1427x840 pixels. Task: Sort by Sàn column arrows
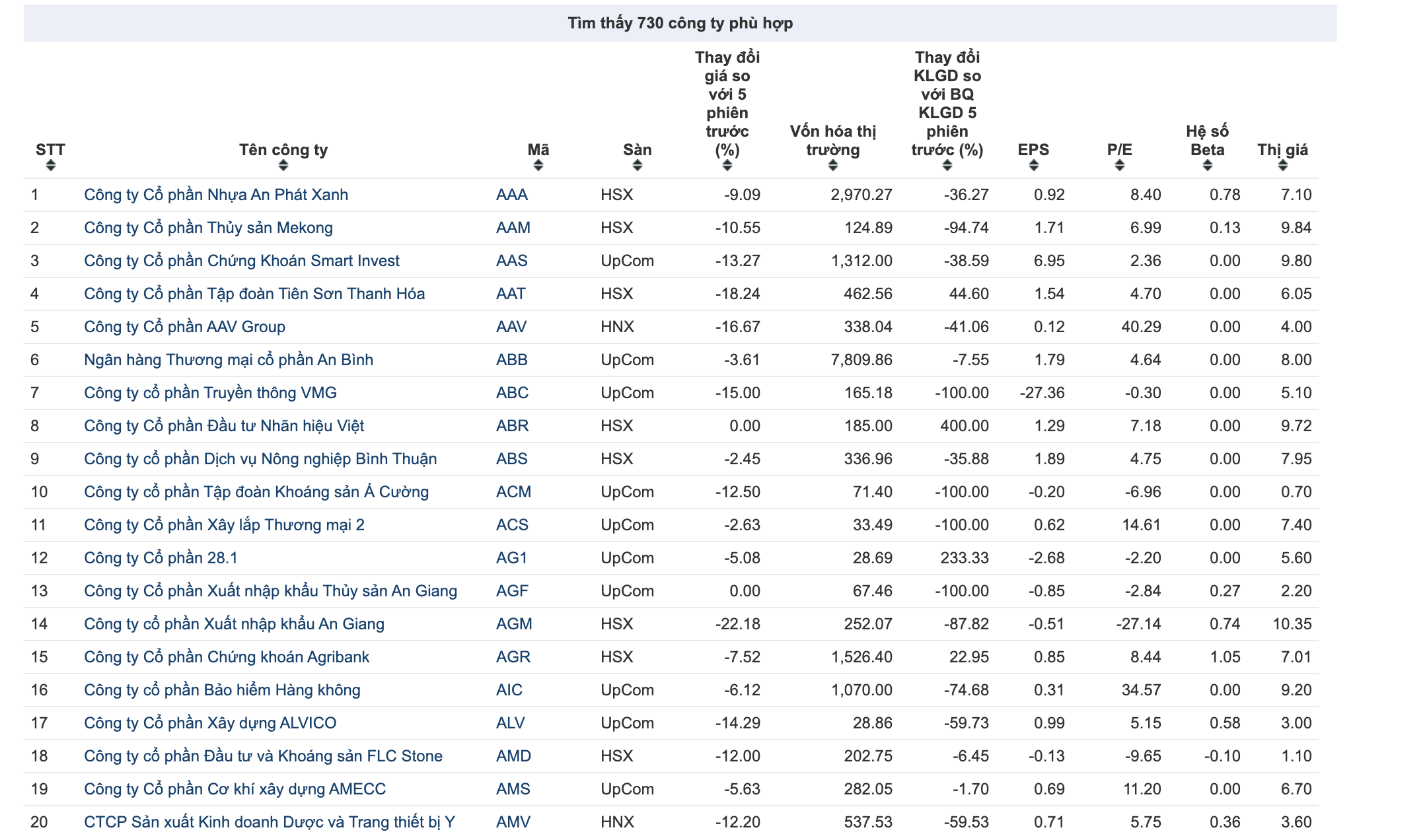[x=637, y=166]
